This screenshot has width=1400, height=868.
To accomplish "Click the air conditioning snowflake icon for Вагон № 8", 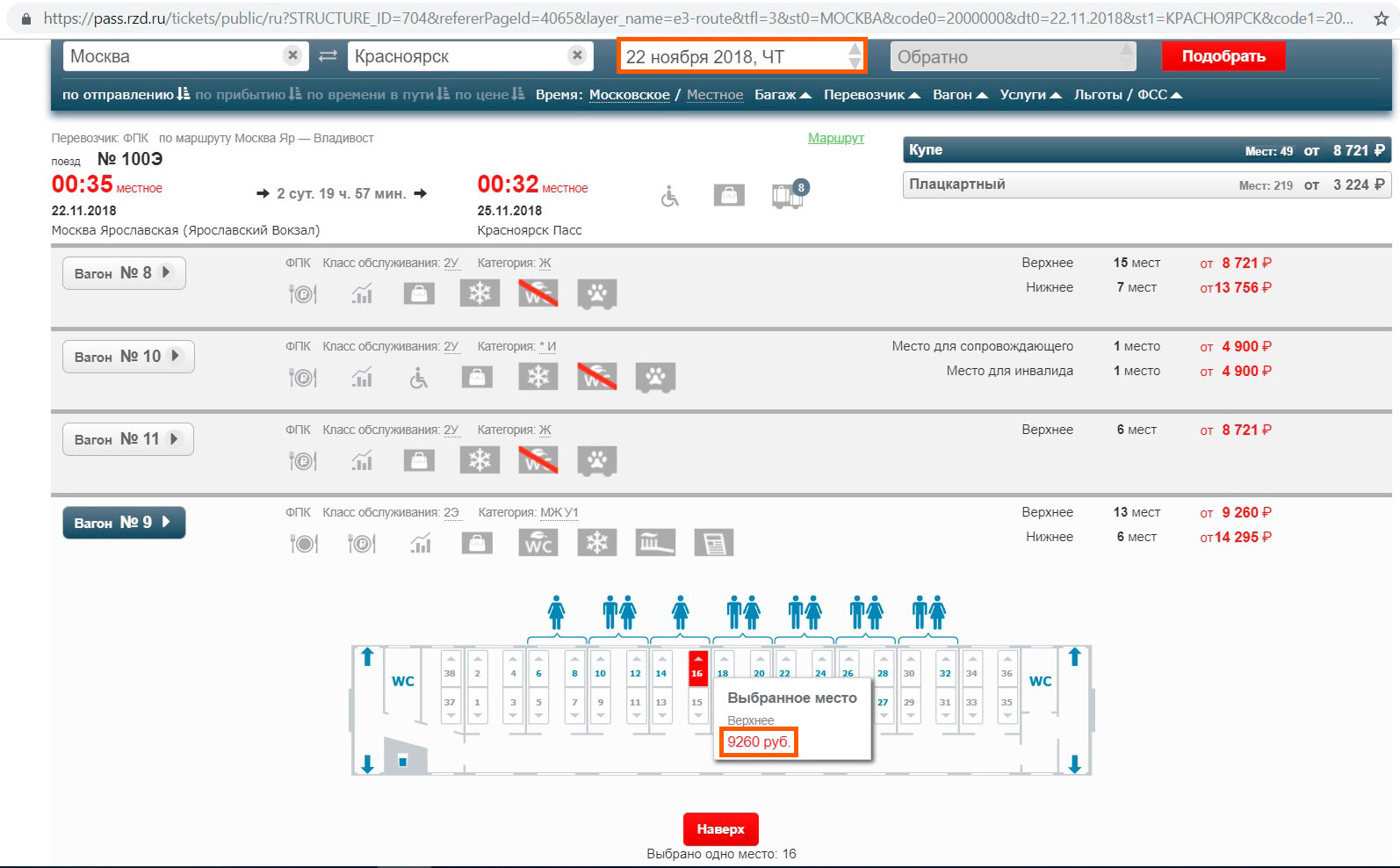I will (480, 293).
